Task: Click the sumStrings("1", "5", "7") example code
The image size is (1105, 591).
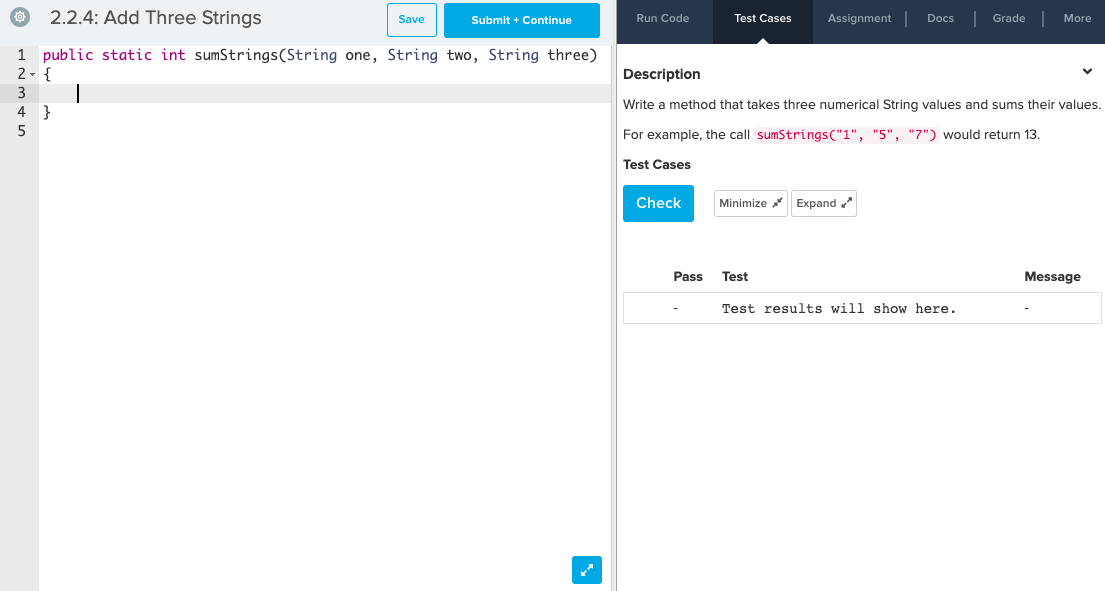Action: pyautogui.click(x=846, y=135)
